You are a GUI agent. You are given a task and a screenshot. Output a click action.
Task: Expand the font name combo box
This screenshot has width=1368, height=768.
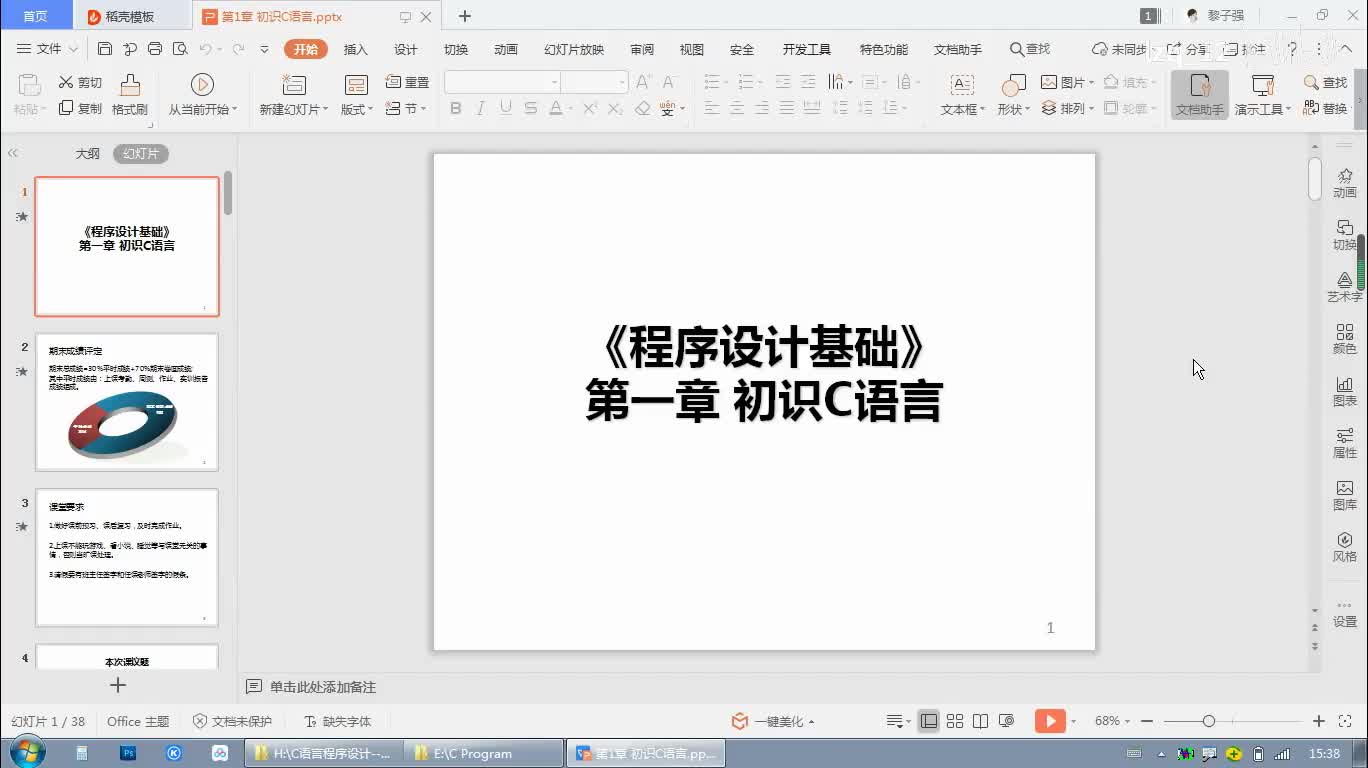pyautogui.click(x=554, y=82)
